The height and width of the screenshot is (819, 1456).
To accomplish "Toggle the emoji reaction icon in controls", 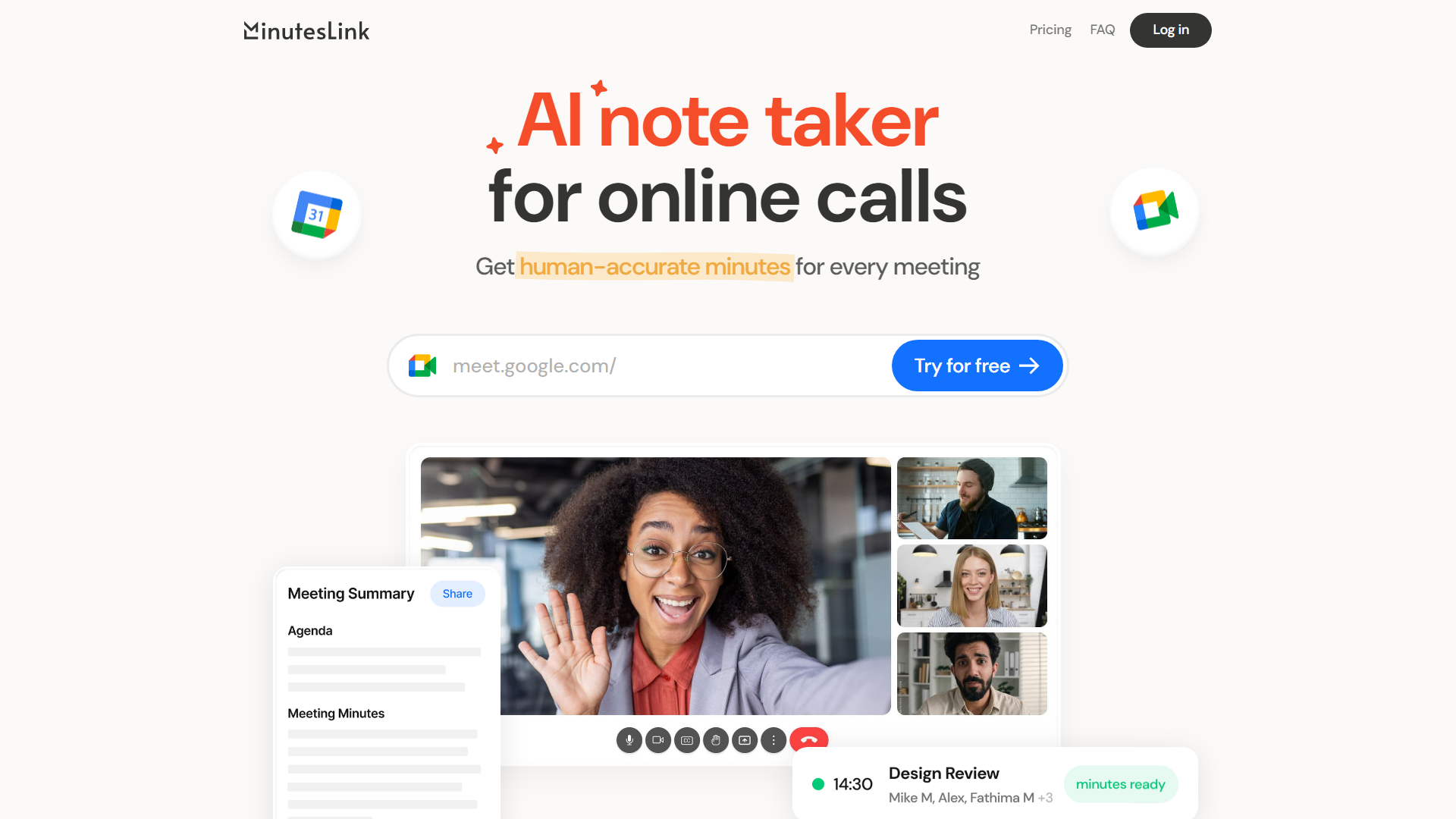I will click(716, 740).
